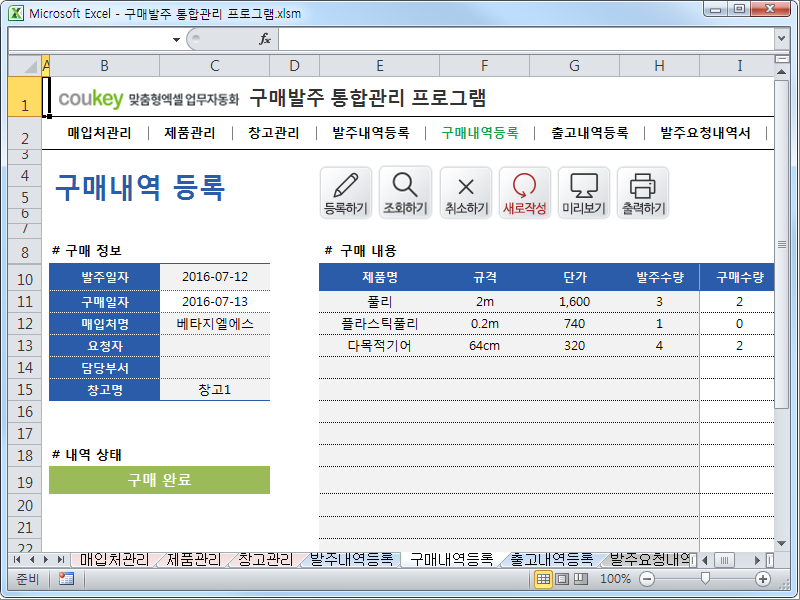Select the 구매일자 value 2016-07-13
Viewport: 800px width, 600px height.
tap(215, 302)
